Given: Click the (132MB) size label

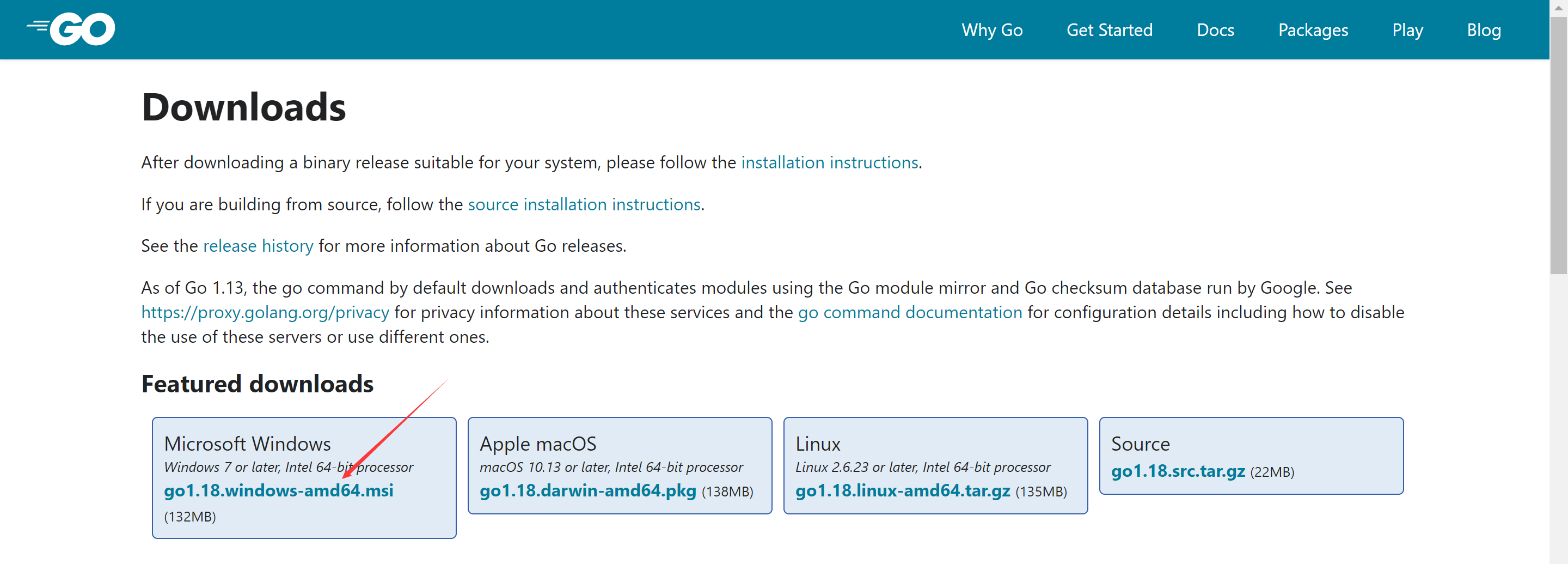Looking at the screenshot, I should tap(190, 517).
